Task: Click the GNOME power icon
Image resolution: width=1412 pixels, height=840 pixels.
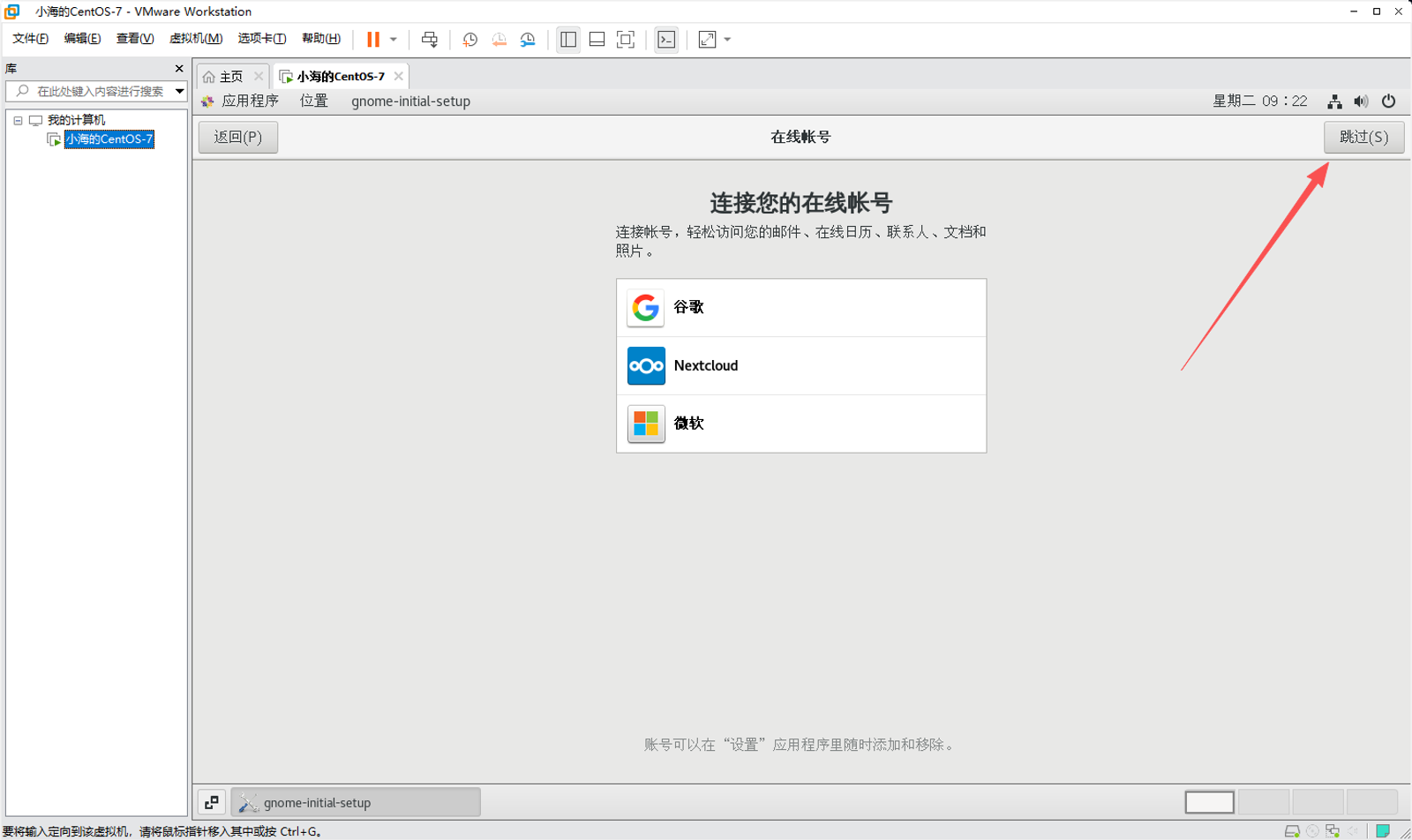Action: pos(1389,101)
